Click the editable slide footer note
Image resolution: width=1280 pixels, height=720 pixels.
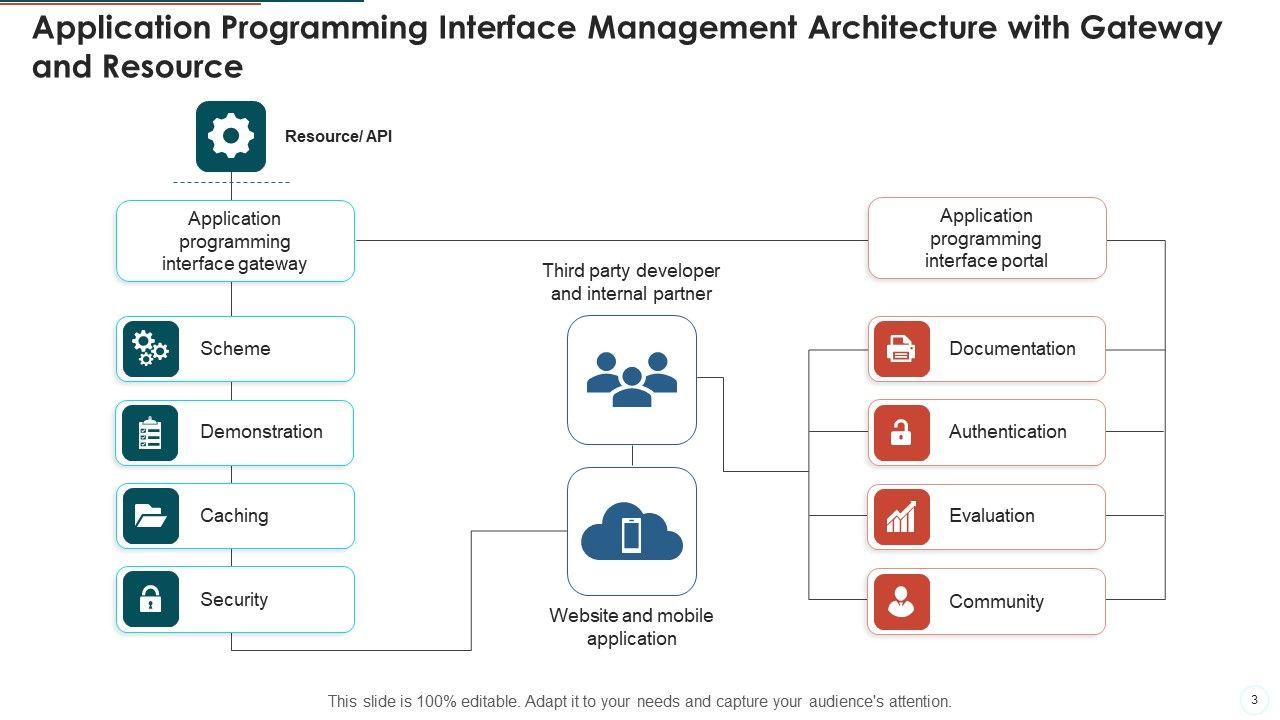click(x=639, y=702)
